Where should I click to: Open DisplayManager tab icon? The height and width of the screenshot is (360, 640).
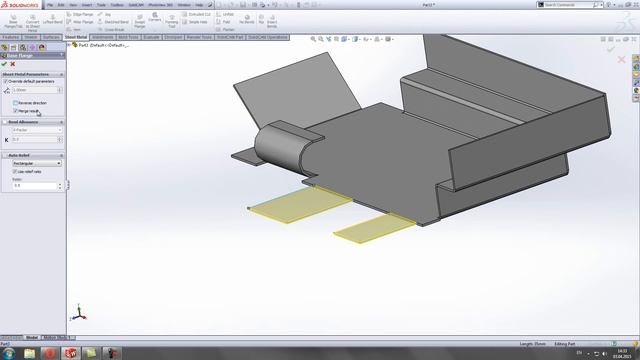42,47
